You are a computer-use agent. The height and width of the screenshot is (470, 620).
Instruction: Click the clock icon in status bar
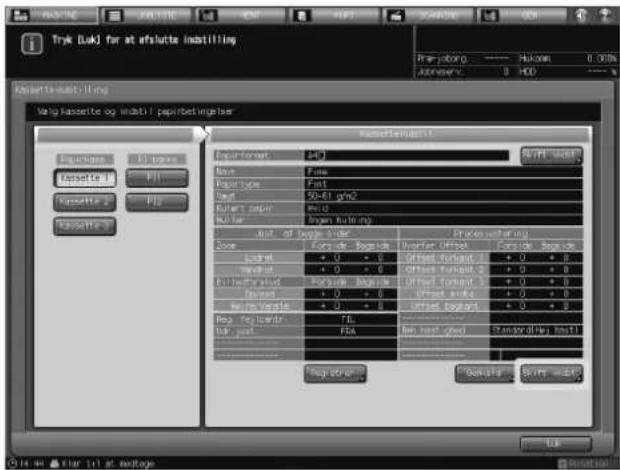pyautogui.click(x=12, y=463)
